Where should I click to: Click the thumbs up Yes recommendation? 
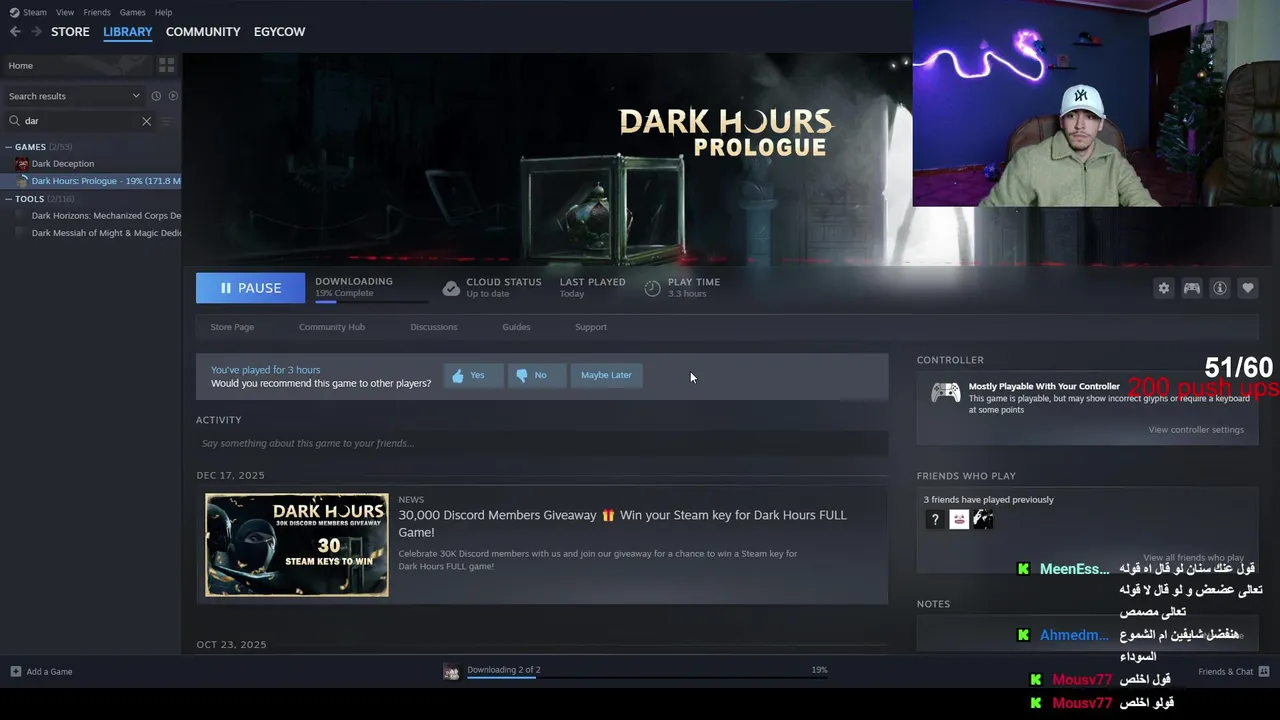tap(473, 375)
